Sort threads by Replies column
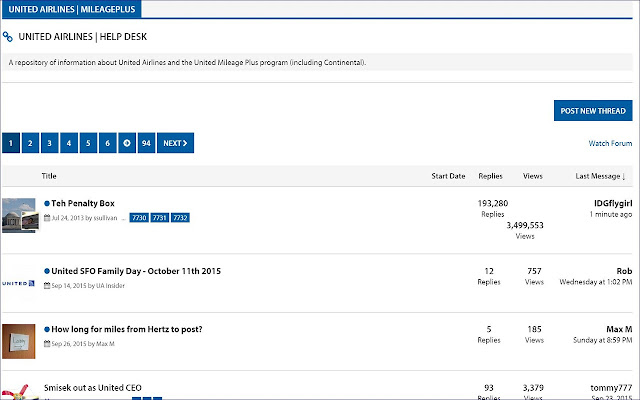This screenshot has width=640, height=400. click(x=490, y=176)
